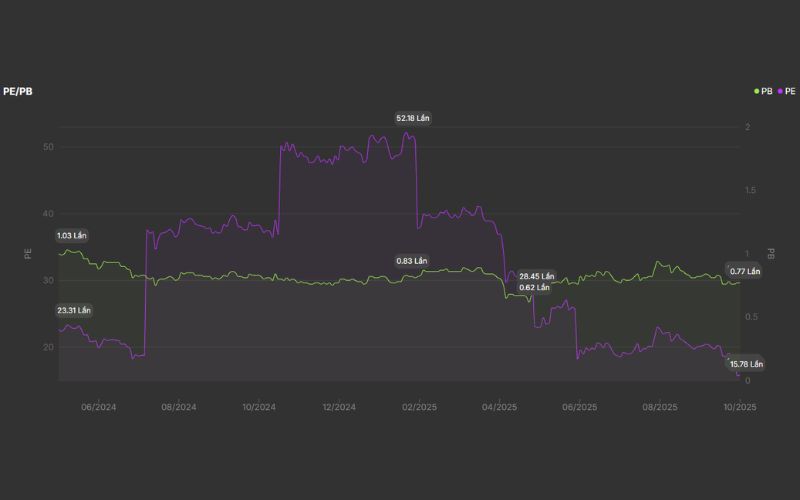Click the PE/PB chart title
The width and height of the screenshot is (800, 500).
tap(18, 91)
